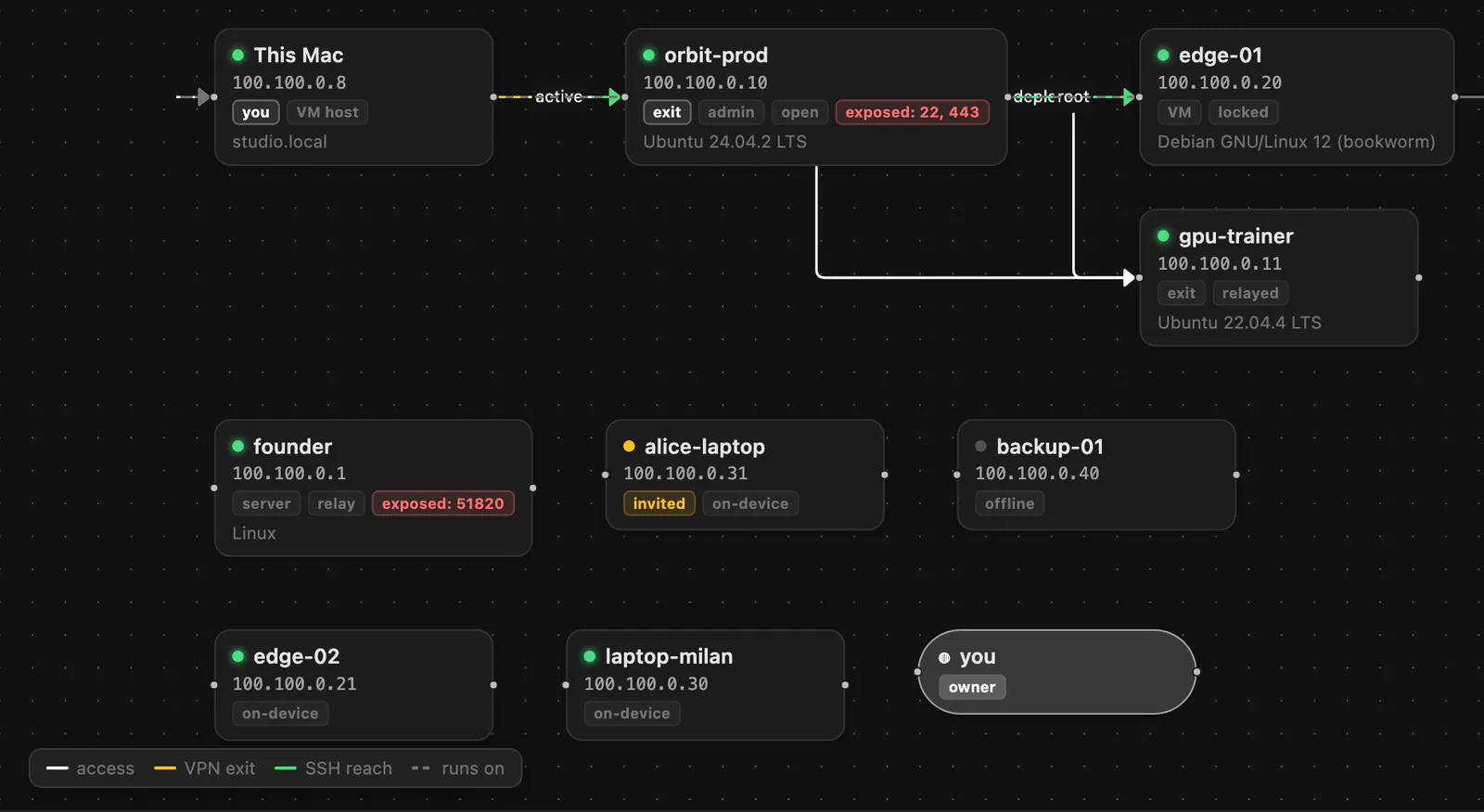The height and width of the screenshot is (812, 1484).
Task: Click the 'deploy root' edge label
Action: [1052, 96]
